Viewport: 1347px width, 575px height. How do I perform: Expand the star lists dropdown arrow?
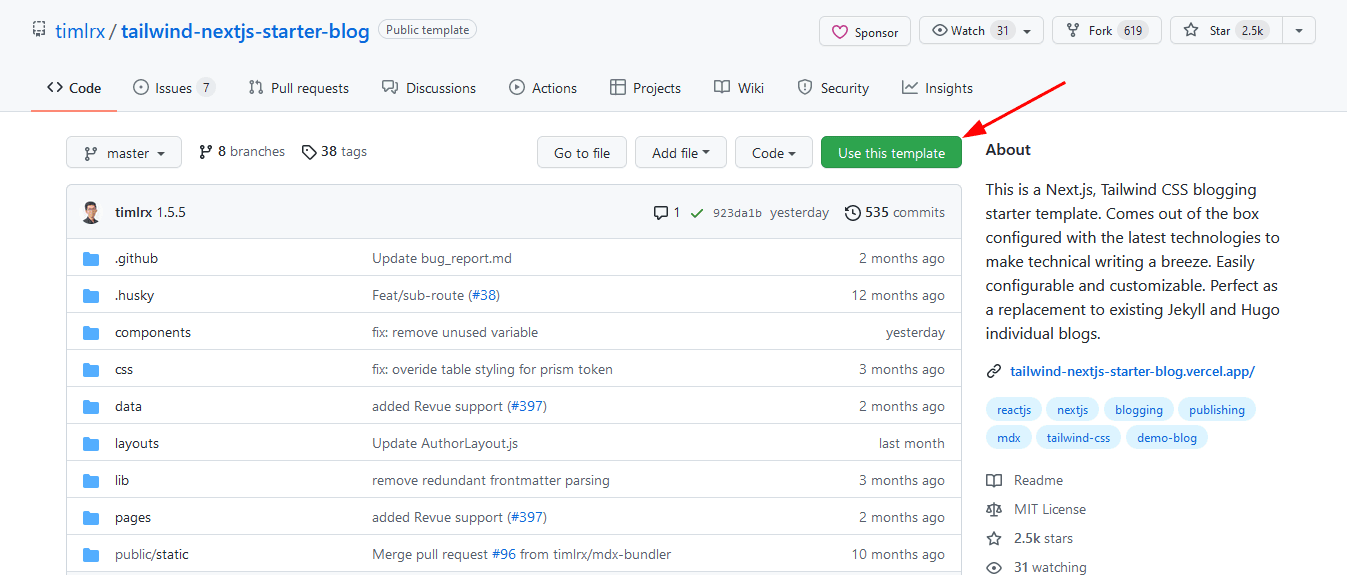click(x=1299, y=31)
